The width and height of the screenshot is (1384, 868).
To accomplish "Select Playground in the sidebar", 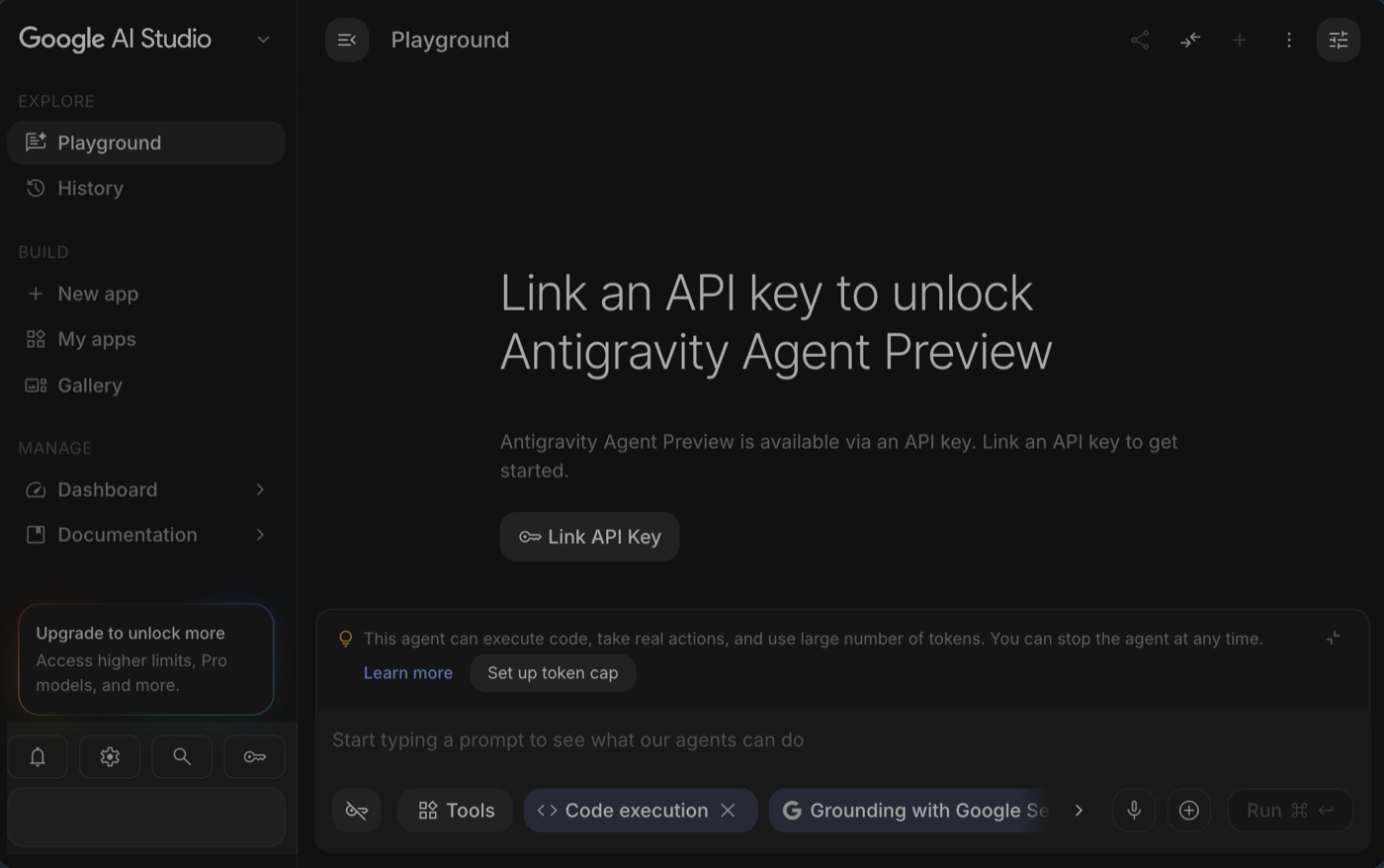I will [146, 142].
